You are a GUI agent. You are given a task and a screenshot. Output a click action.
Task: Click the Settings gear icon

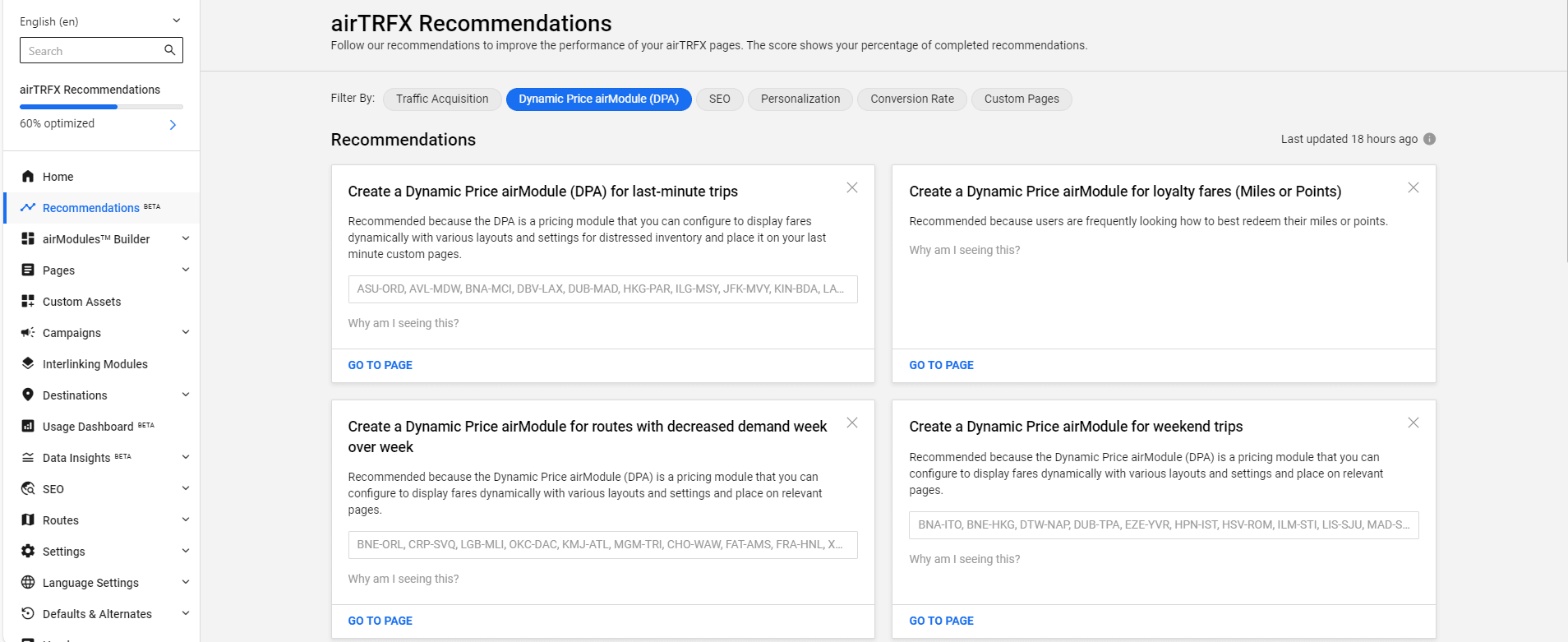tap(28, 551)
